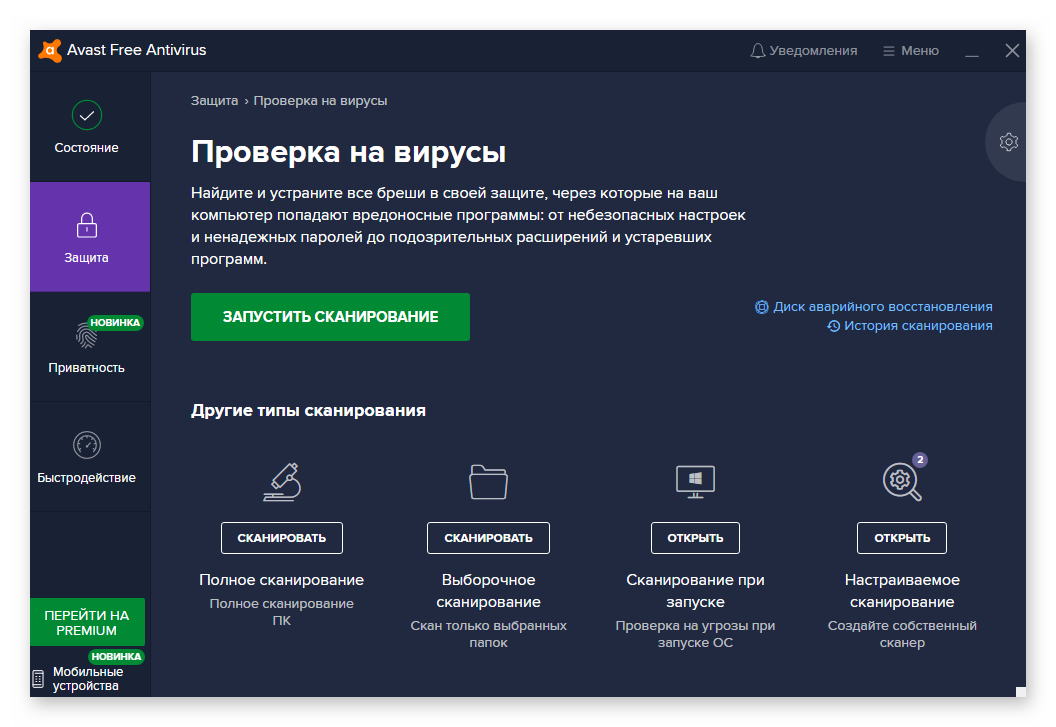Image resolution: width=1056 pixels, height=727 pixels.
Task: Click 'Полное сканирование ПК' description text
Action: (282, 612)
